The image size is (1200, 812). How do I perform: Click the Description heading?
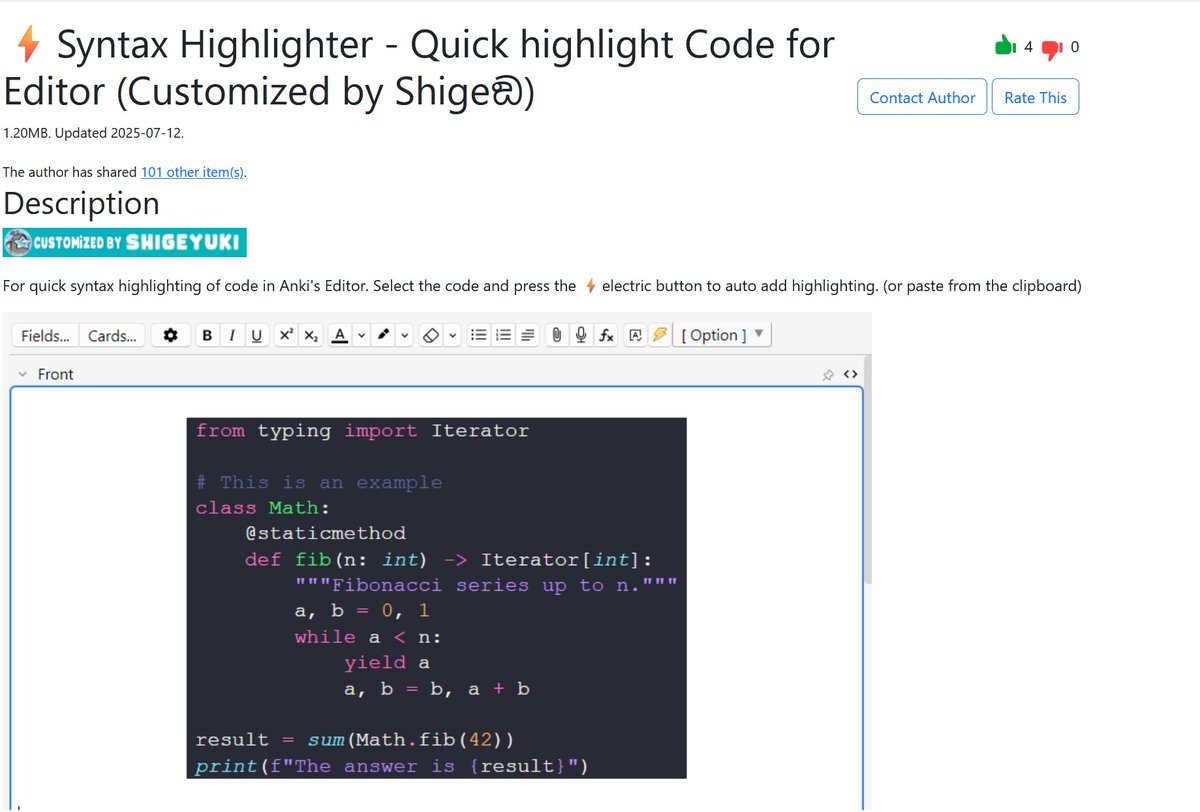point(81,203)
